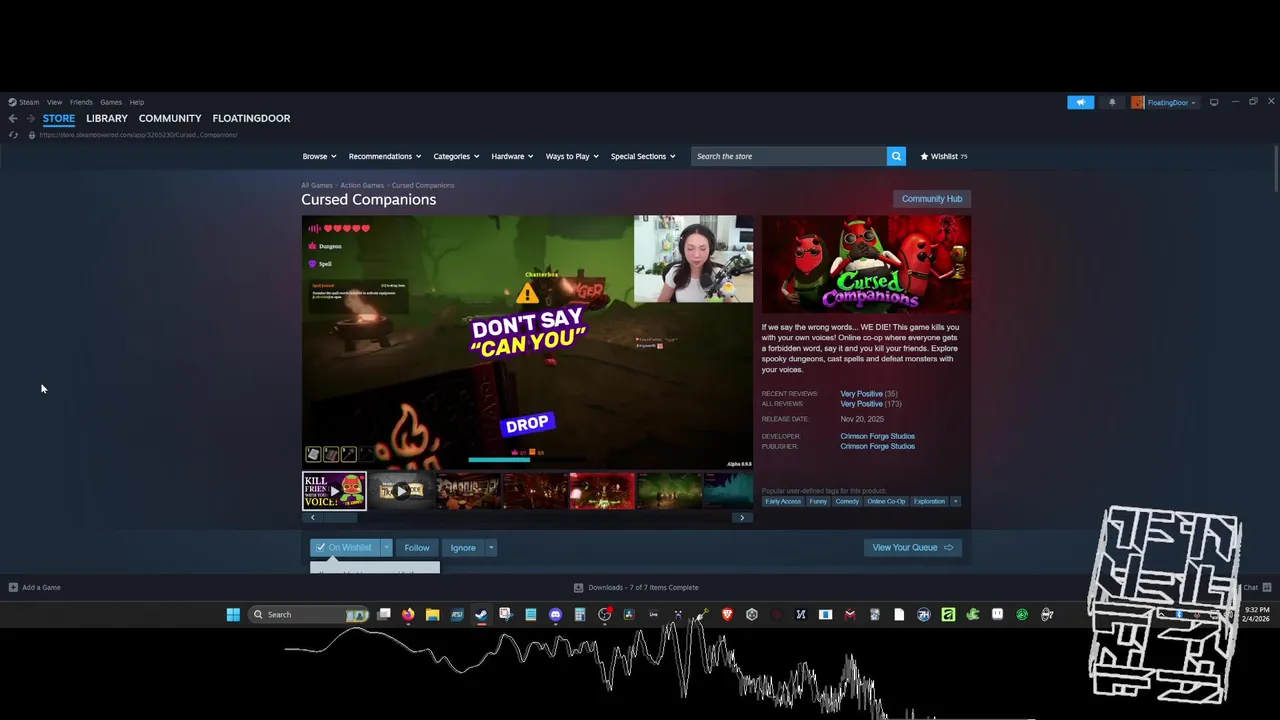Click the Steam logo in menu bar
Screen dimensions: 1280x720
[x=13, y=102]
